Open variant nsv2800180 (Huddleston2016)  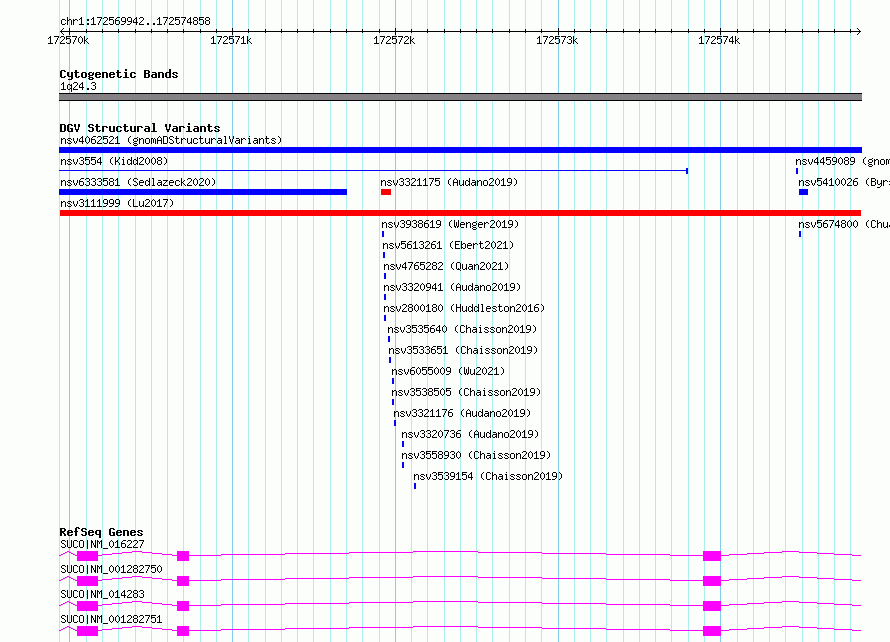coord(464,308)
